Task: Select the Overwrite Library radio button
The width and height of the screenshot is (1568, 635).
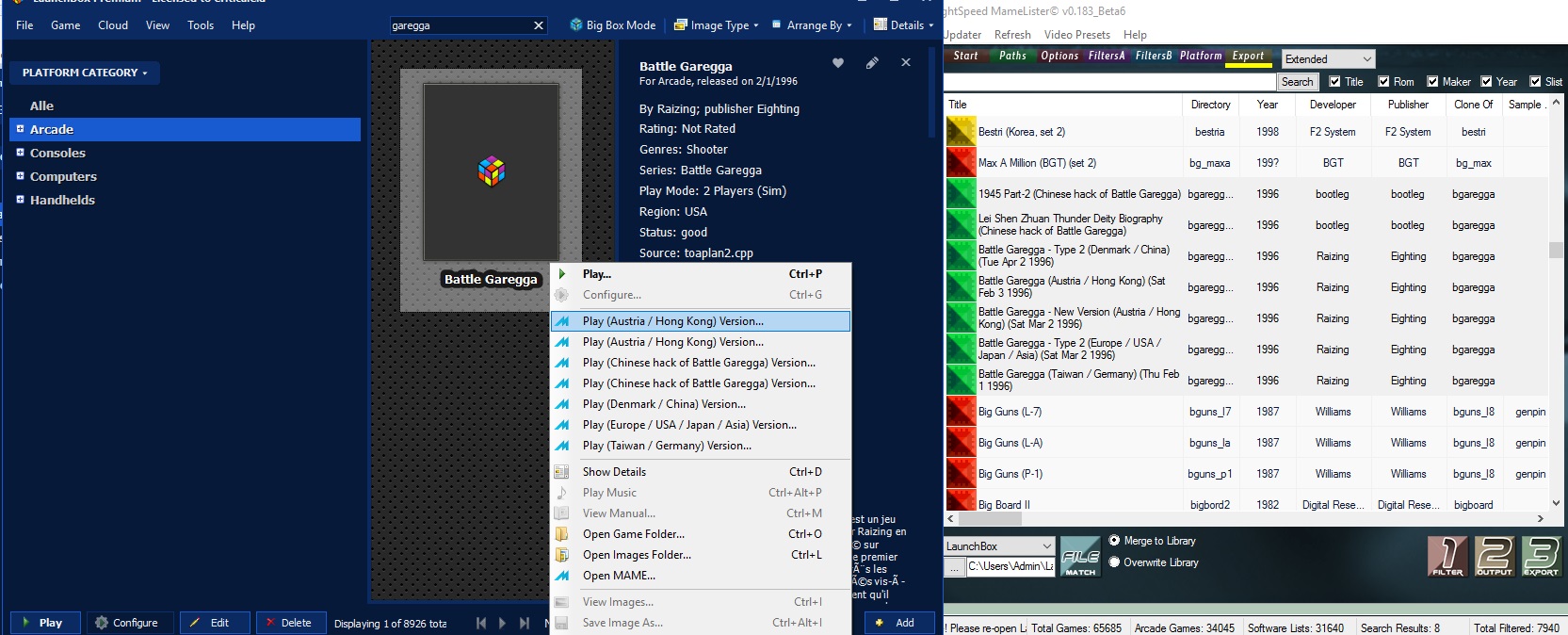Action: (x=1115, y=562)
